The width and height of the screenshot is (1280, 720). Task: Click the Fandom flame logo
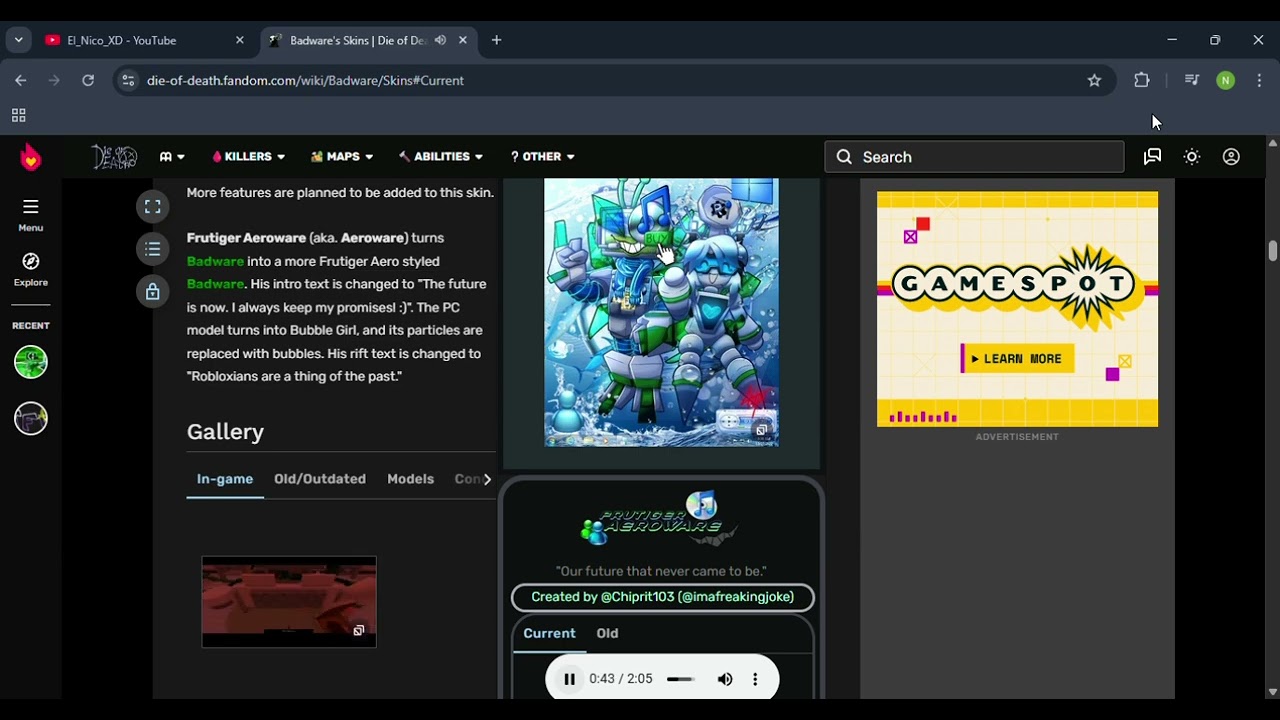point(31,157)
